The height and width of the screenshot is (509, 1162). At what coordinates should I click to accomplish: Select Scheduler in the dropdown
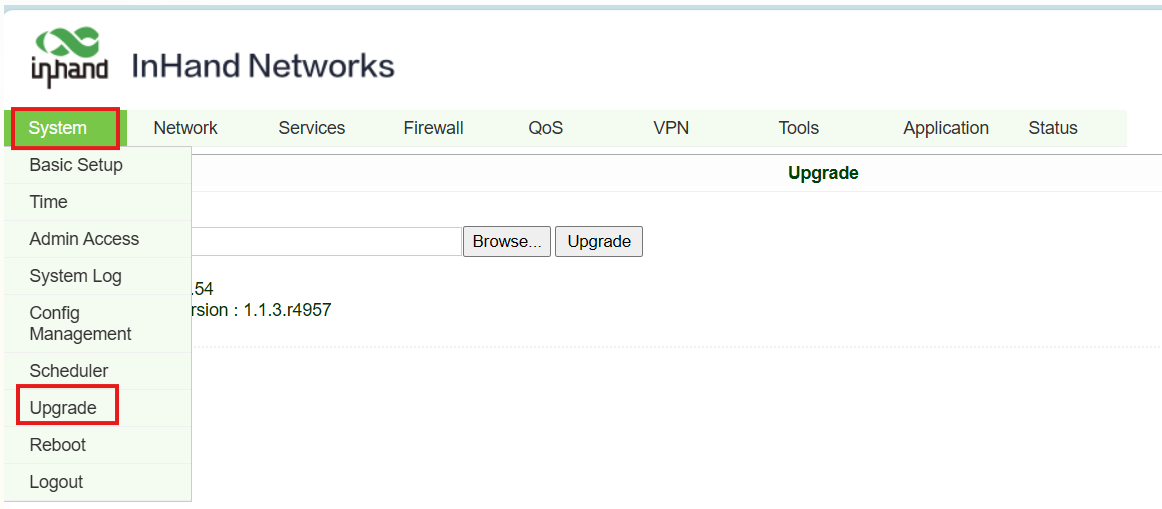[x=68, y=371]
